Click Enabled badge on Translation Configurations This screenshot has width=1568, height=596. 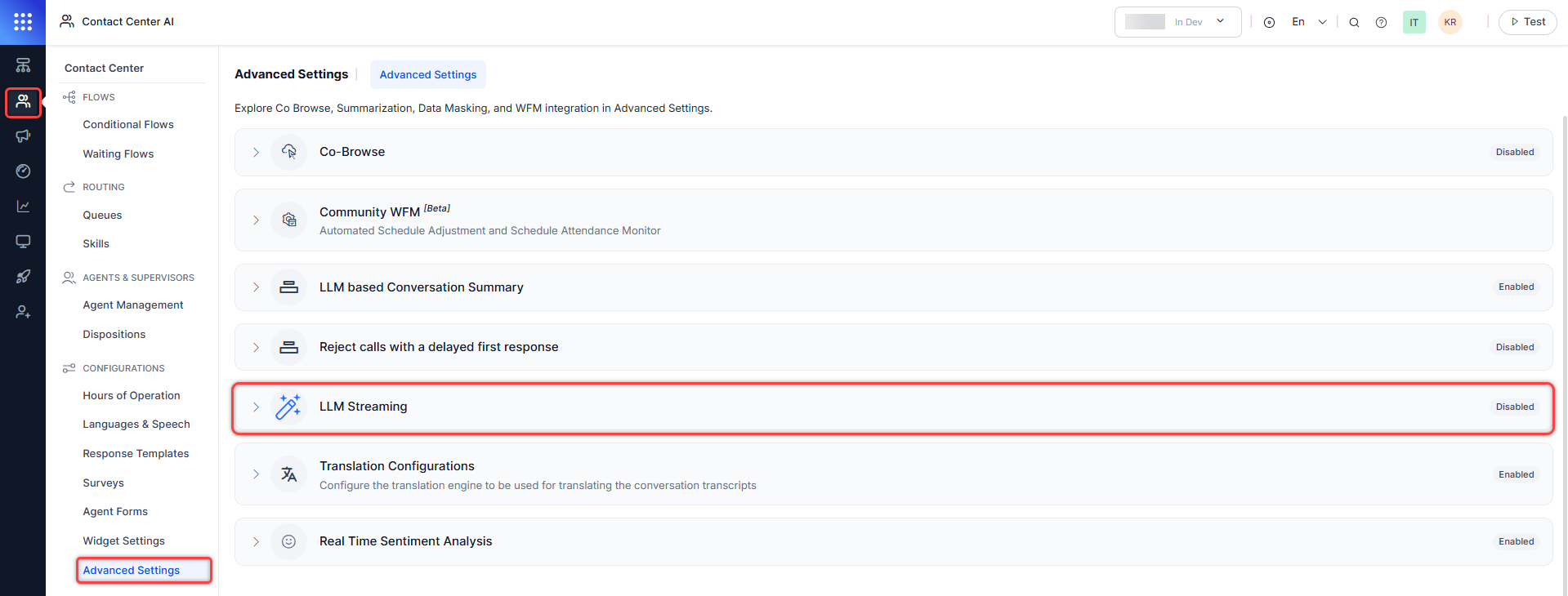tap(1516, 474)
